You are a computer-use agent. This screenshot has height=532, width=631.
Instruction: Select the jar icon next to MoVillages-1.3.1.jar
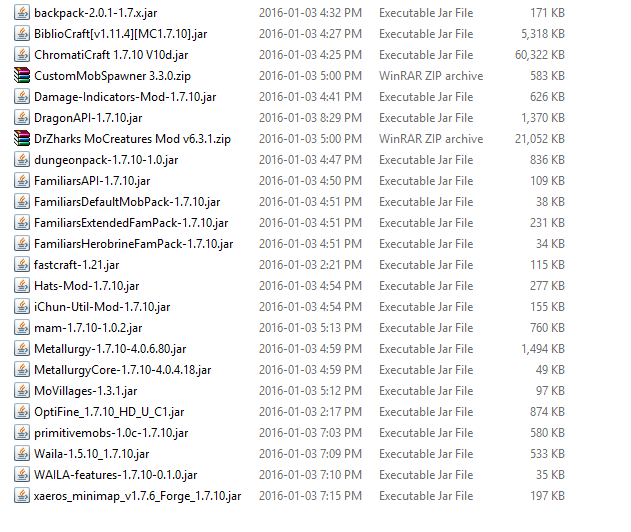(22, 391)
